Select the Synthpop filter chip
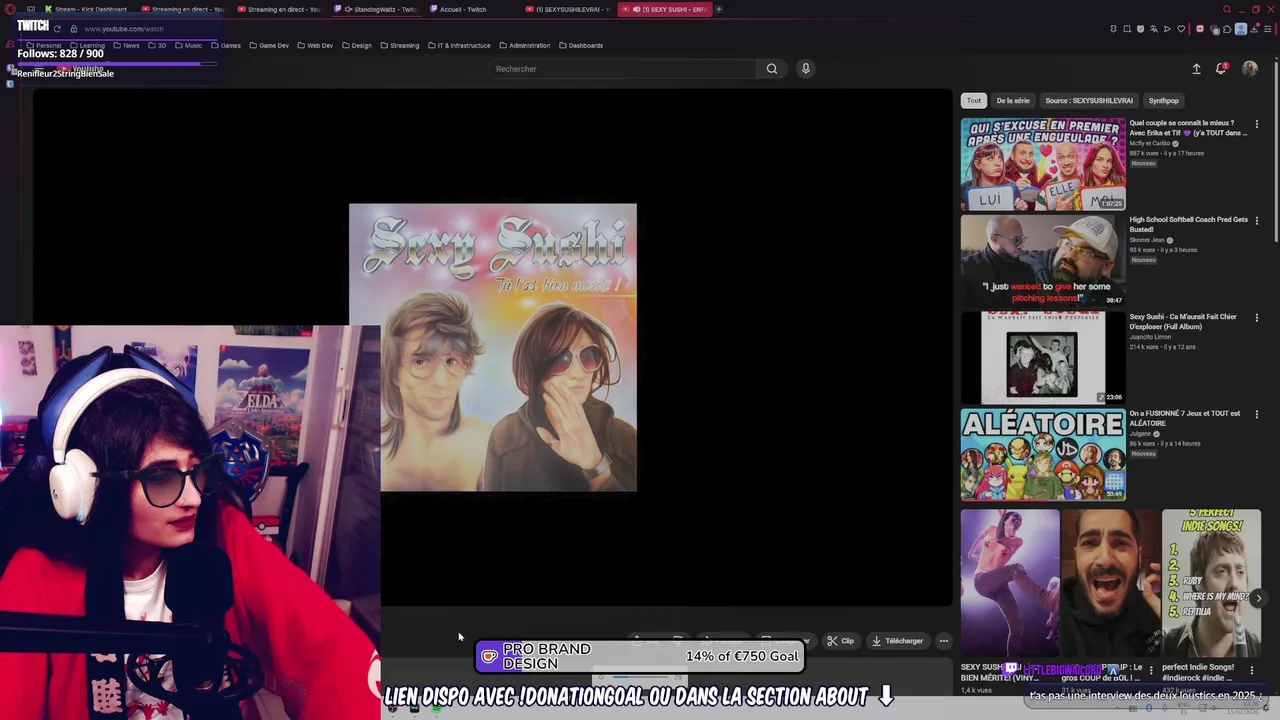 pos(1163,100)
